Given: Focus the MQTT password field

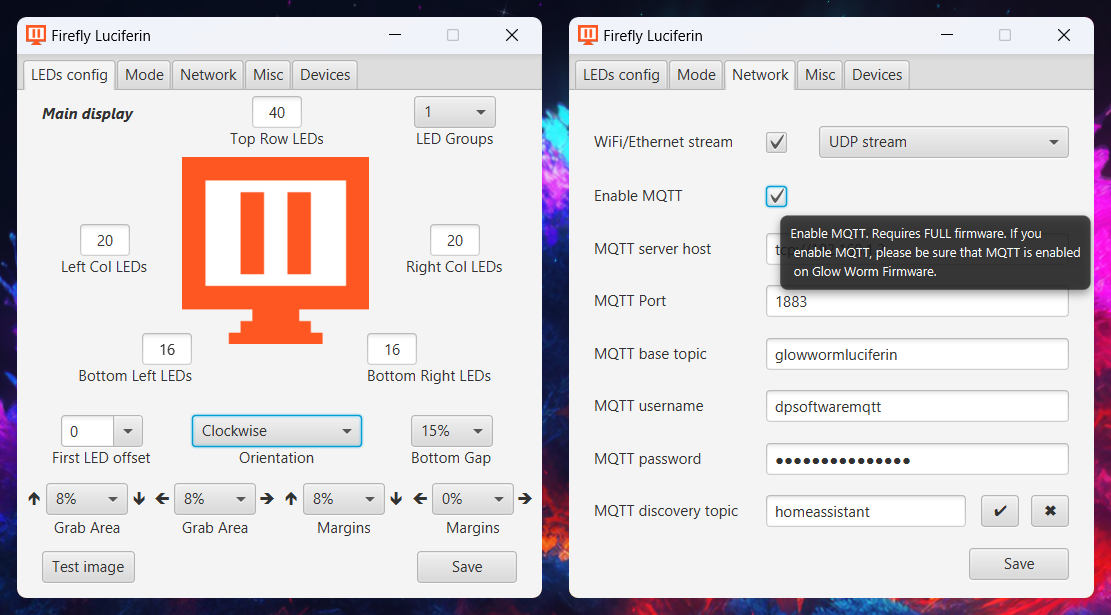Looking at the screenshot, I should point(917,459).
